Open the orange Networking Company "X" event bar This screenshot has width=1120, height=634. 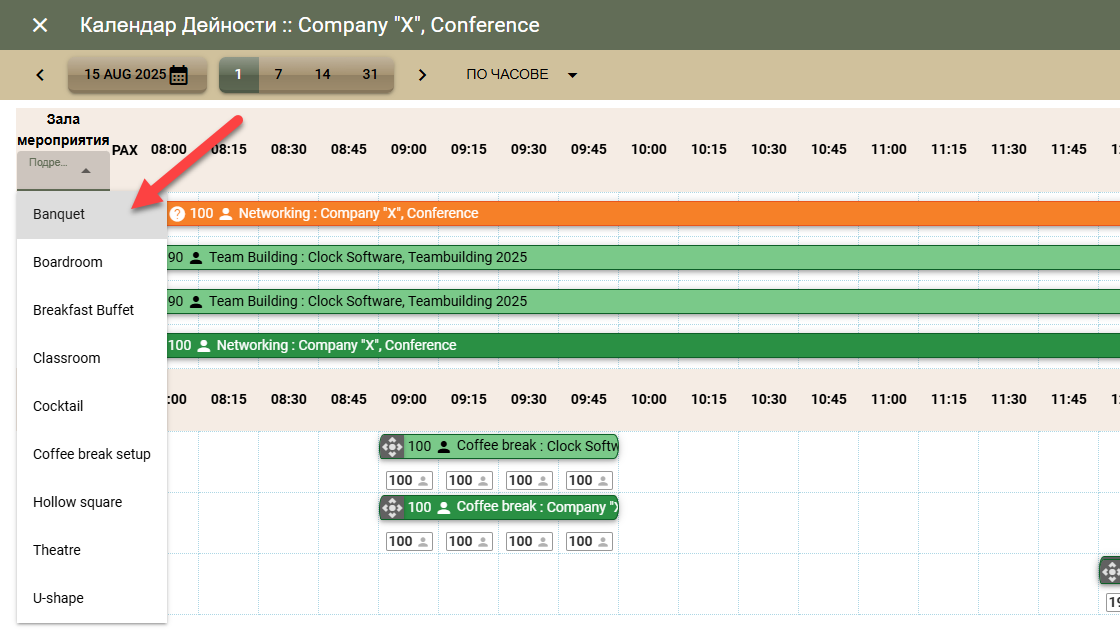pyautogui.click(x=643, y=213)
